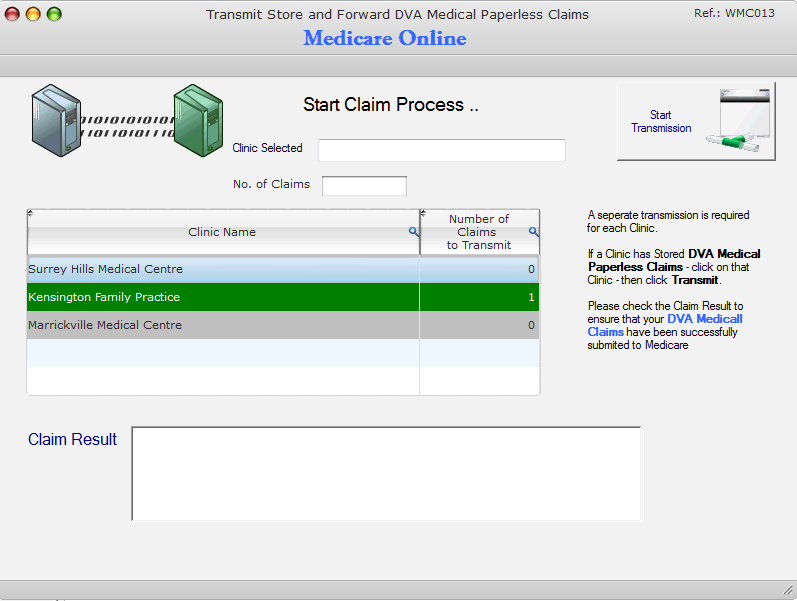797x601 pixels.
Task: Maximize window with green button
Action: pos(54,14)
